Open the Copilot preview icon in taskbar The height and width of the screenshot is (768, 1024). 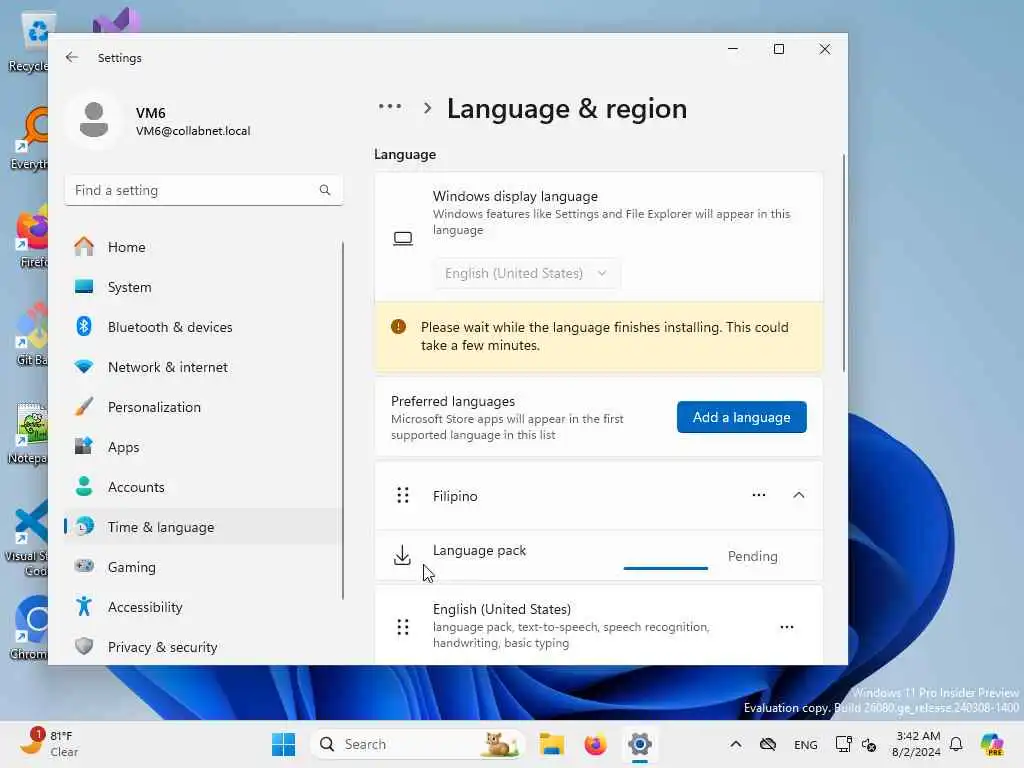(x=992, y=744)
